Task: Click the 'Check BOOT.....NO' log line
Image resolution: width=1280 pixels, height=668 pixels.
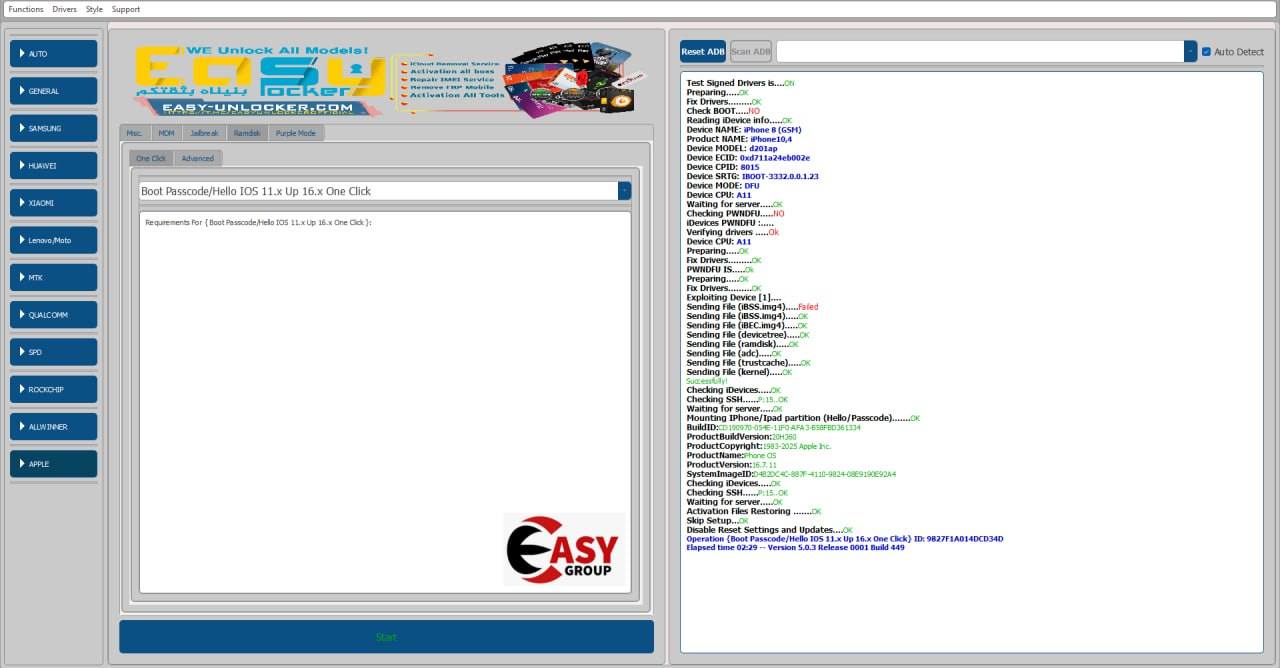Action: (723, 111)
